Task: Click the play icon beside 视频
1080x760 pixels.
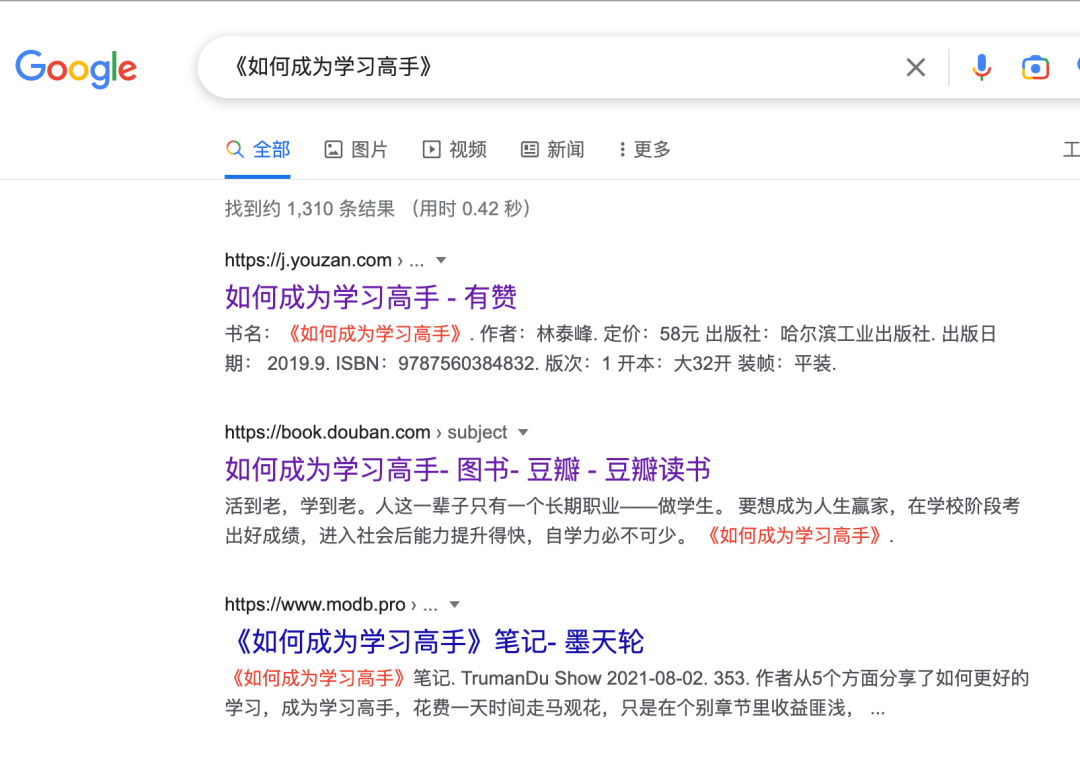Action: coord(431,150)
